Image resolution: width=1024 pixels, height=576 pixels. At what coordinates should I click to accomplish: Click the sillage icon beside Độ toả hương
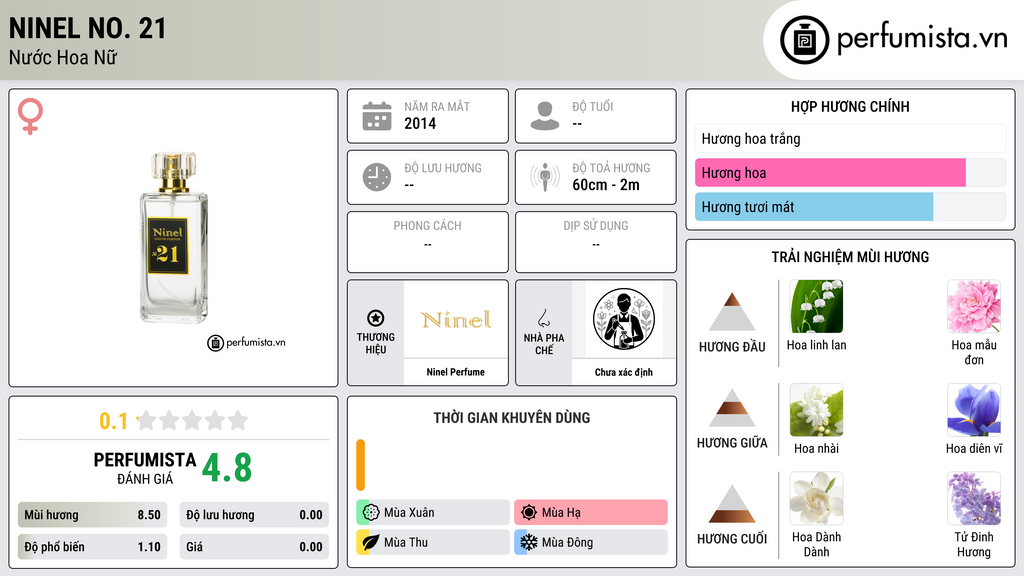click(545, 177)
